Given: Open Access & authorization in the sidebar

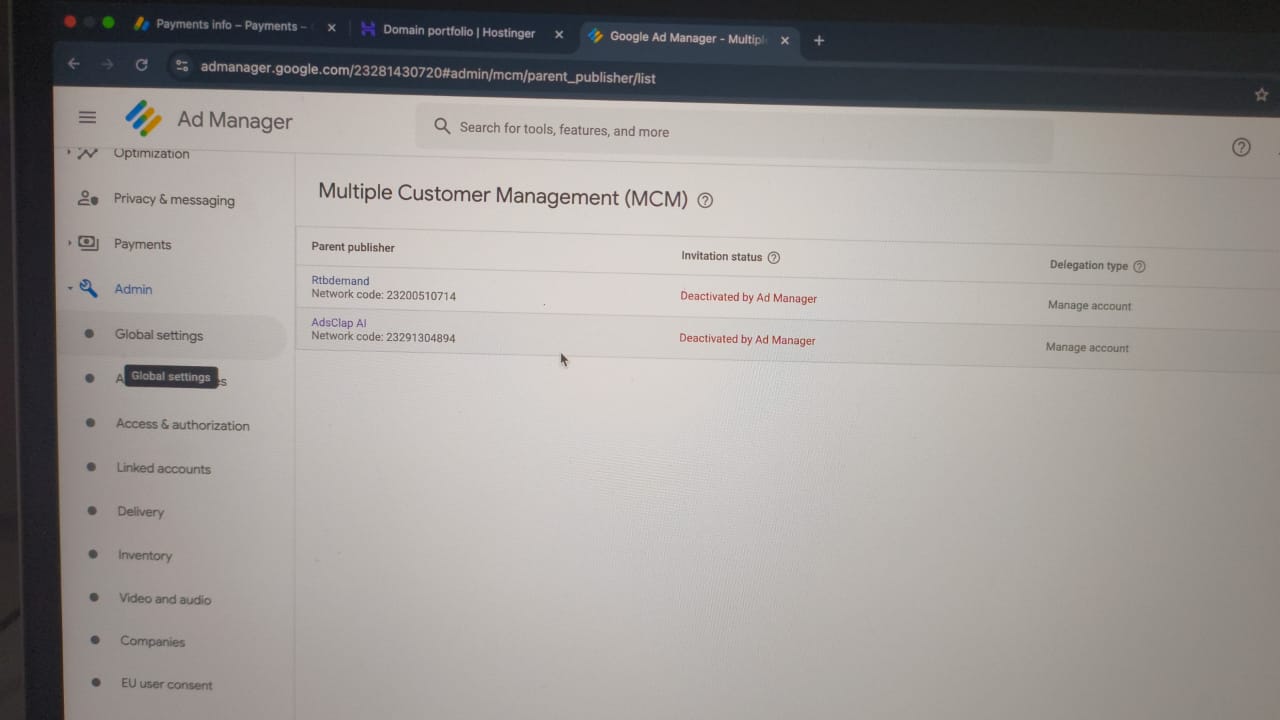Looking at the screenshot, I should [x=182, y=425].
